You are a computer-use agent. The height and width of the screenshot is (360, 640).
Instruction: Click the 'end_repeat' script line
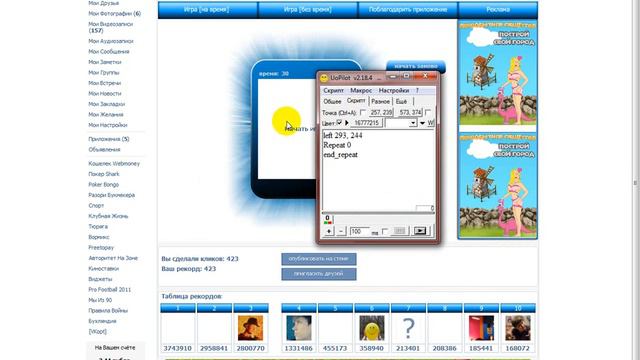coord(340,155)
